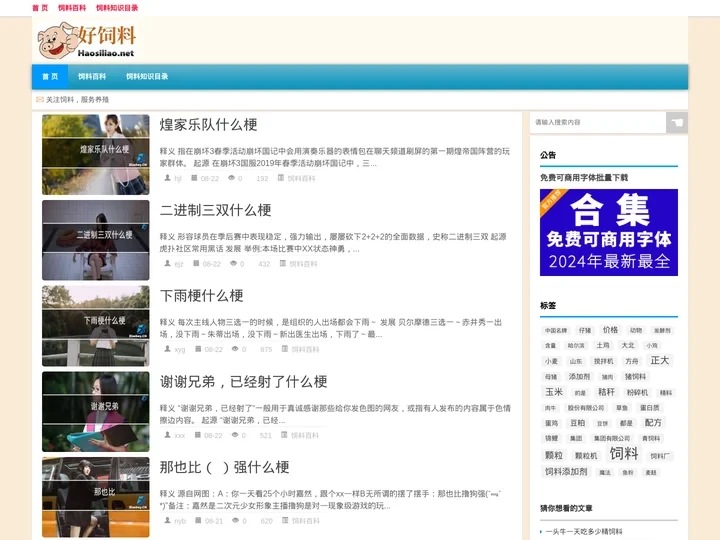Select the 饲料厂 tag
The image size is (720, 540).
pyautogui.click(x=660, y=456)
